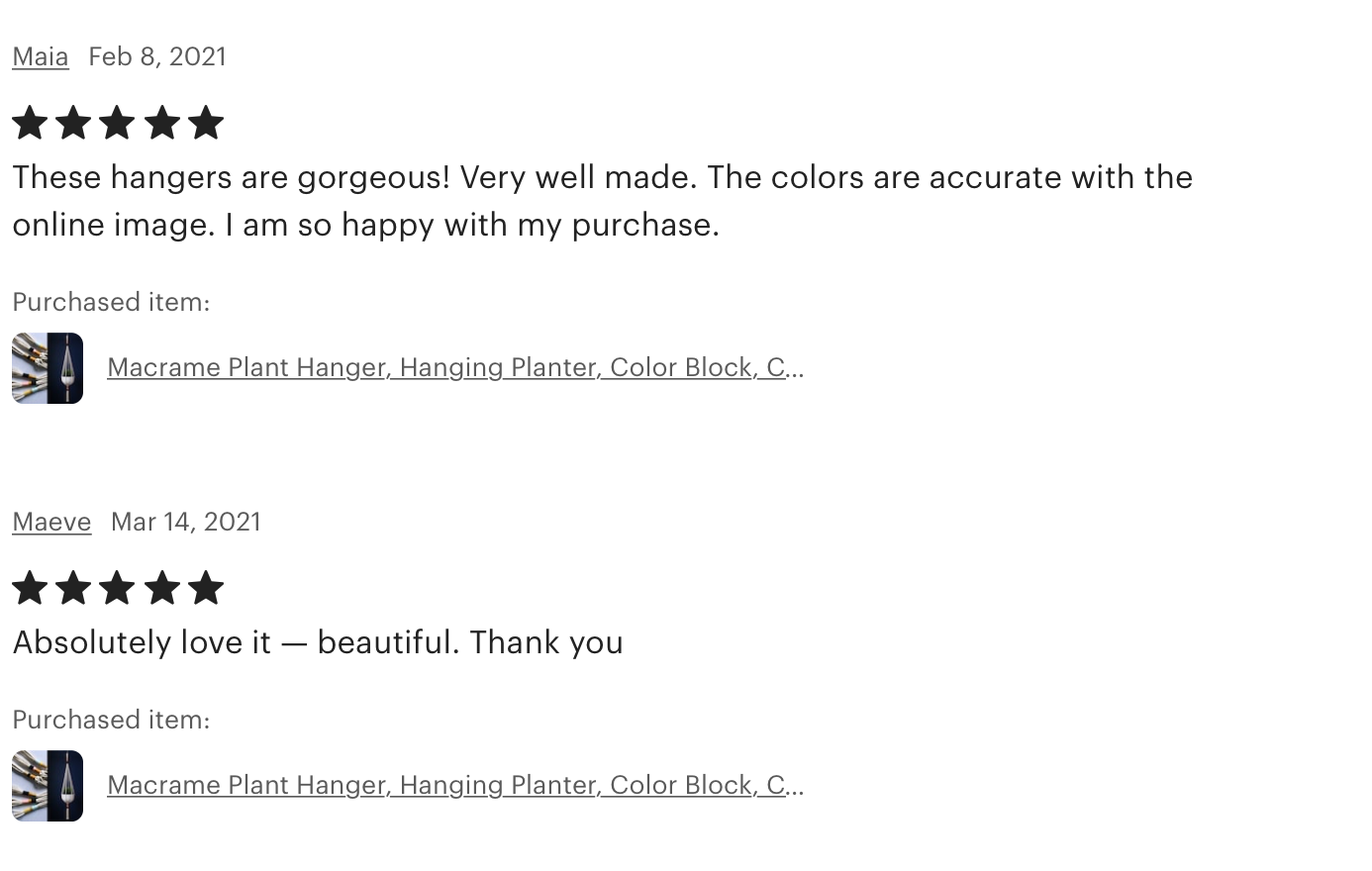Open Macrame Plant Hanger link in Maeve's review

tap(454, 785)
